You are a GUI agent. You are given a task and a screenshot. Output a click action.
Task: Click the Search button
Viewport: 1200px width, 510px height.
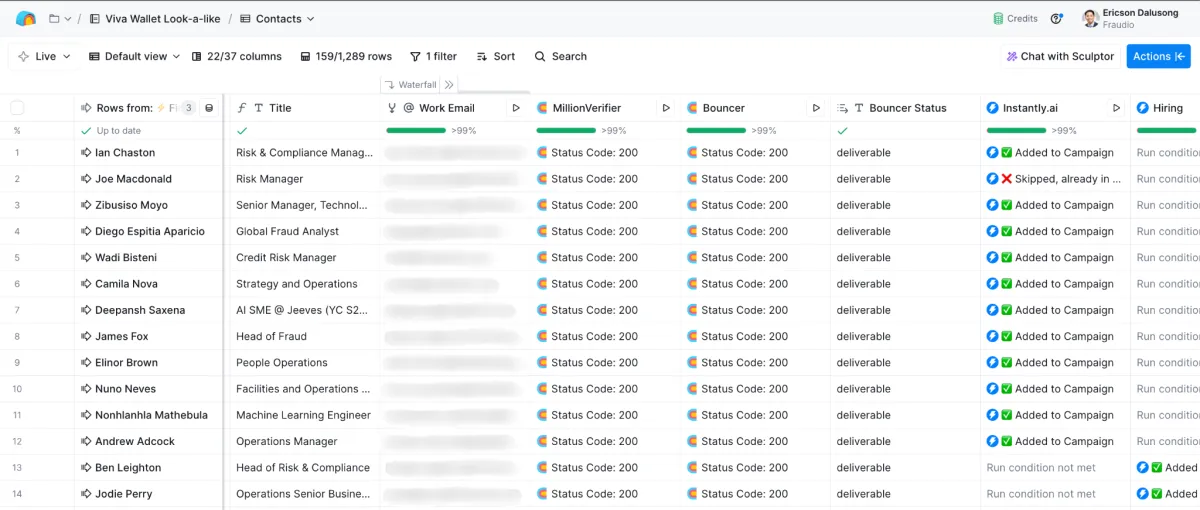coord(560,57)
